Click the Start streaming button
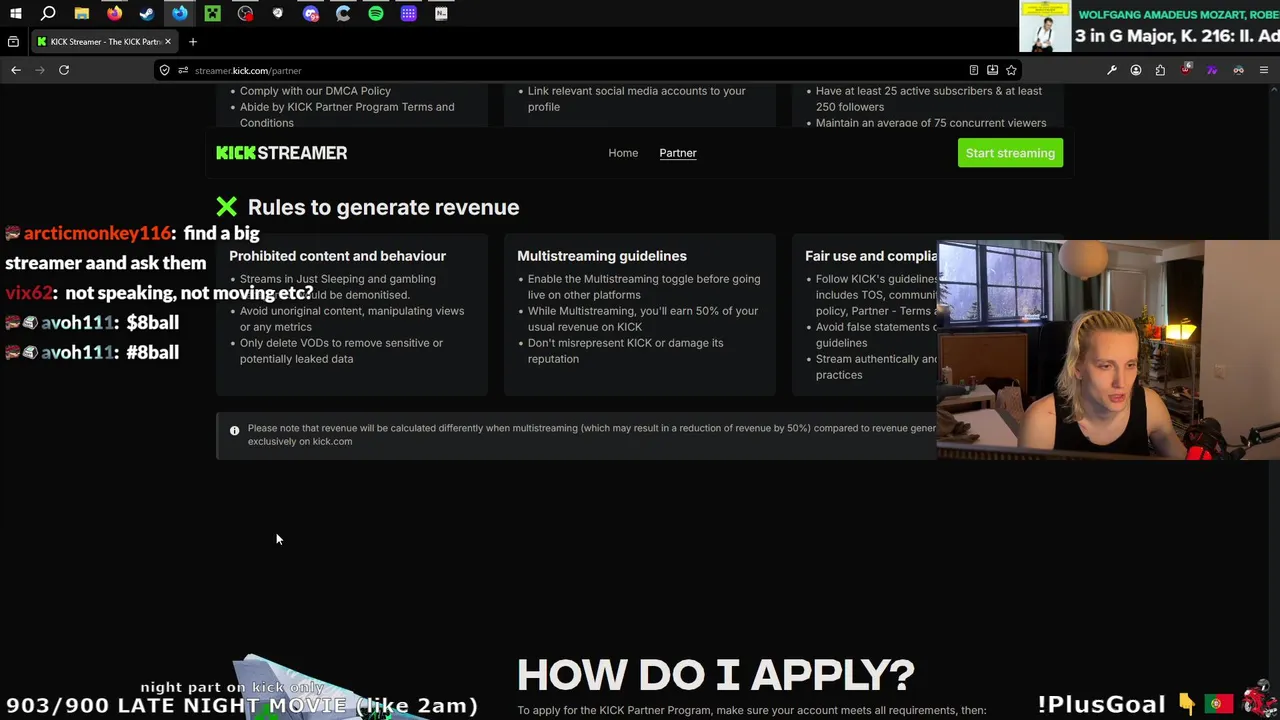The image size is (1280, 720). point(1010,153)
